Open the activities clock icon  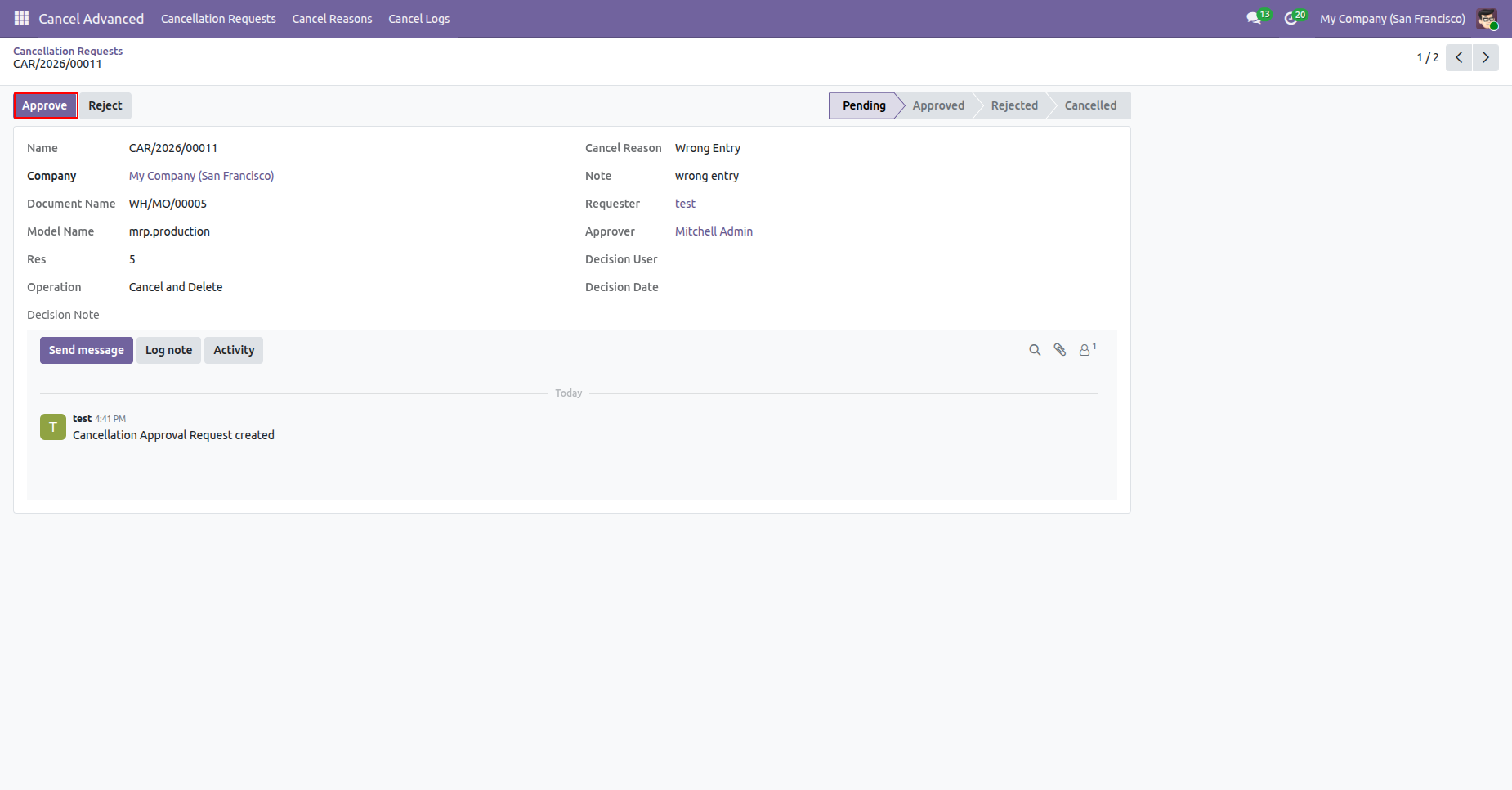1292,18
